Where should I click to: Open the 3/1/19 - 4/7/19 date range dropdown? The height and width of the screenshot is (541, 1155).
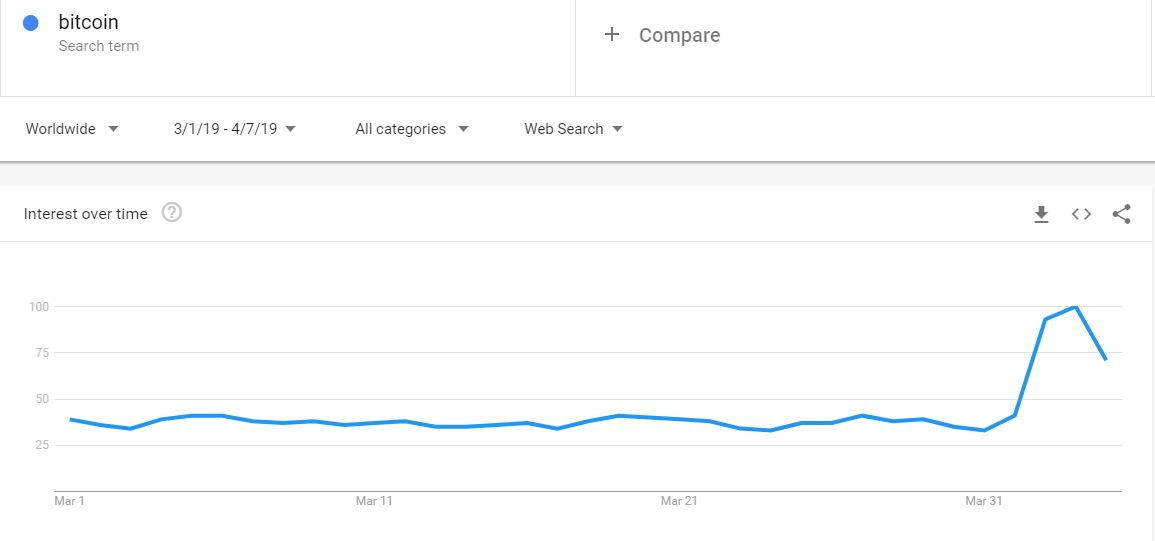click(x=234, y=129)
